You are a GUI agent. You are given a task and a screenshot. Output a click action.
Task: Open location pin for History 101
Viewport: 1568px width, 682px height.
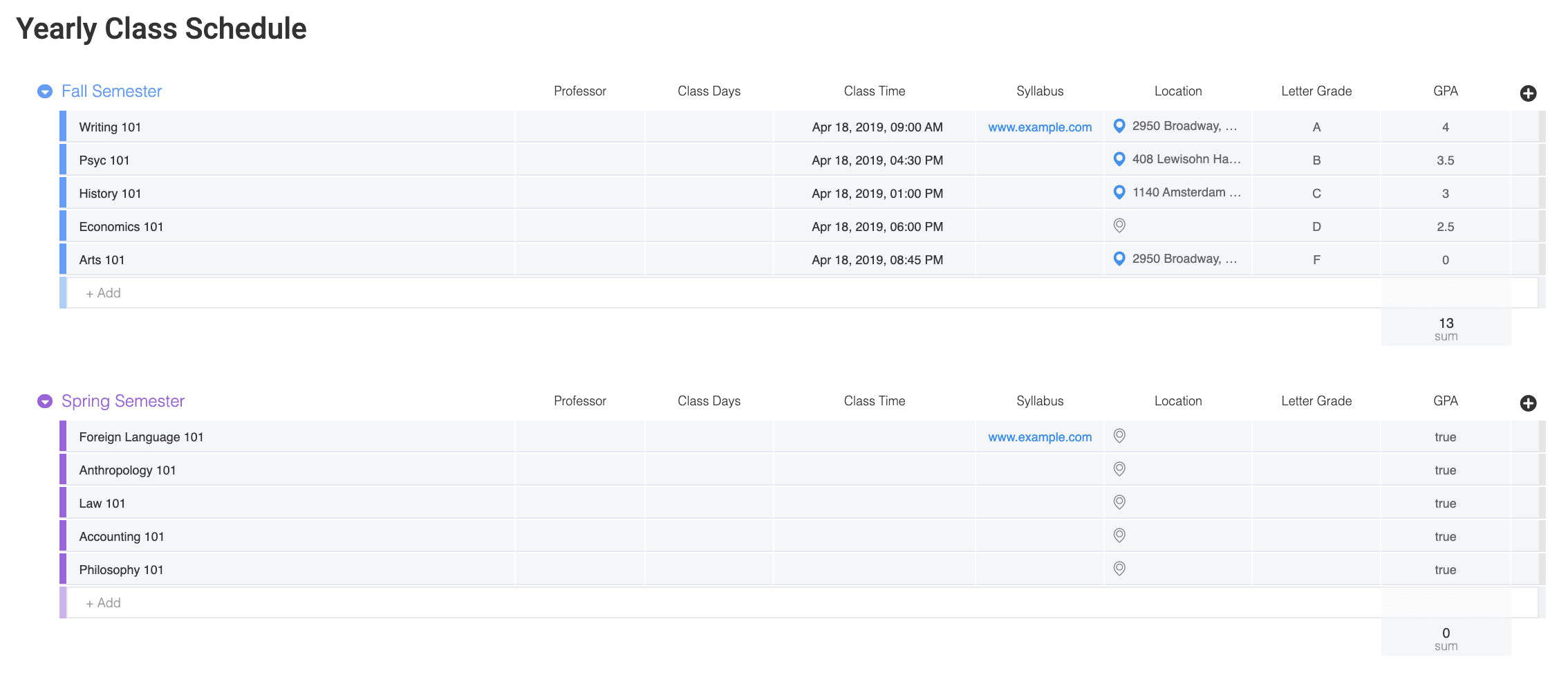coord(1119,192)
